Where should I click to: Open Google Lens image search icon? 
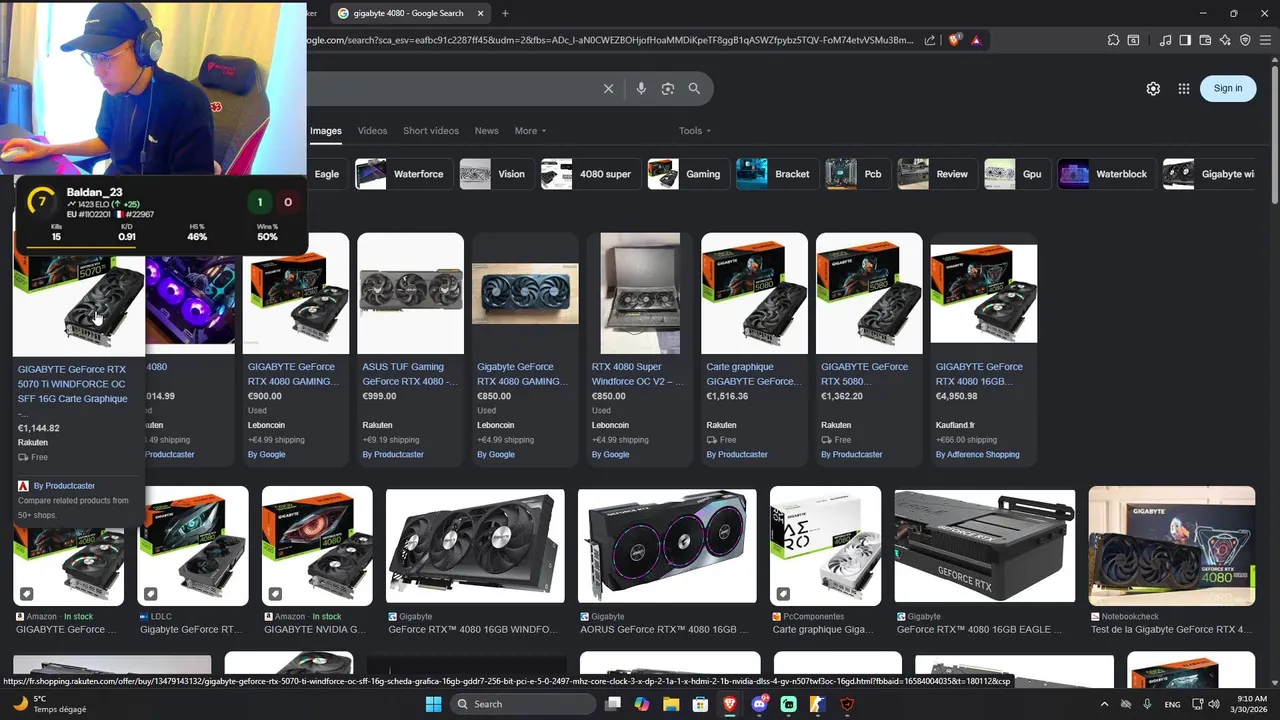click(667, 89)
